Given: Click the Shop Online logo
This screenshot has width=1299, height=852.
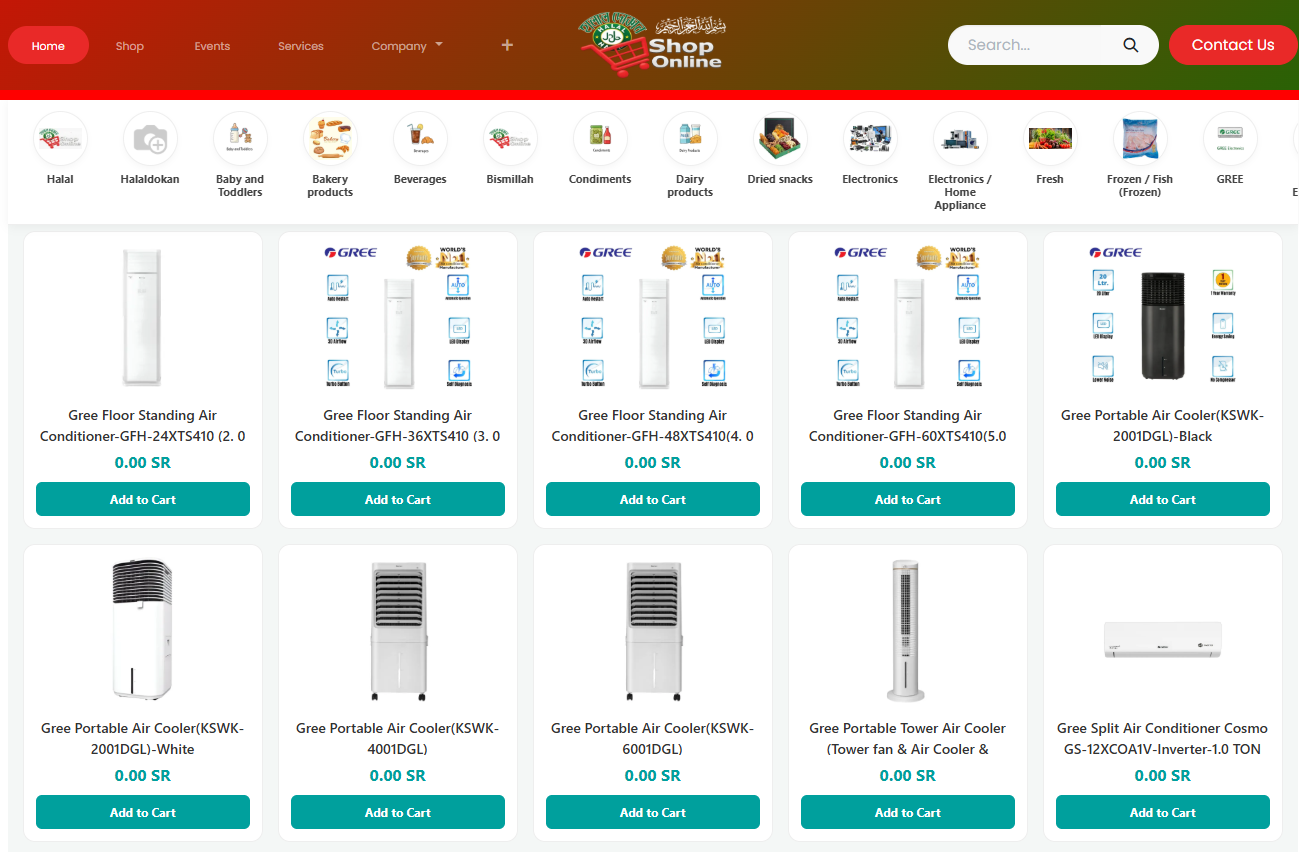Looking at the screenshot, I should coord(652,45).
